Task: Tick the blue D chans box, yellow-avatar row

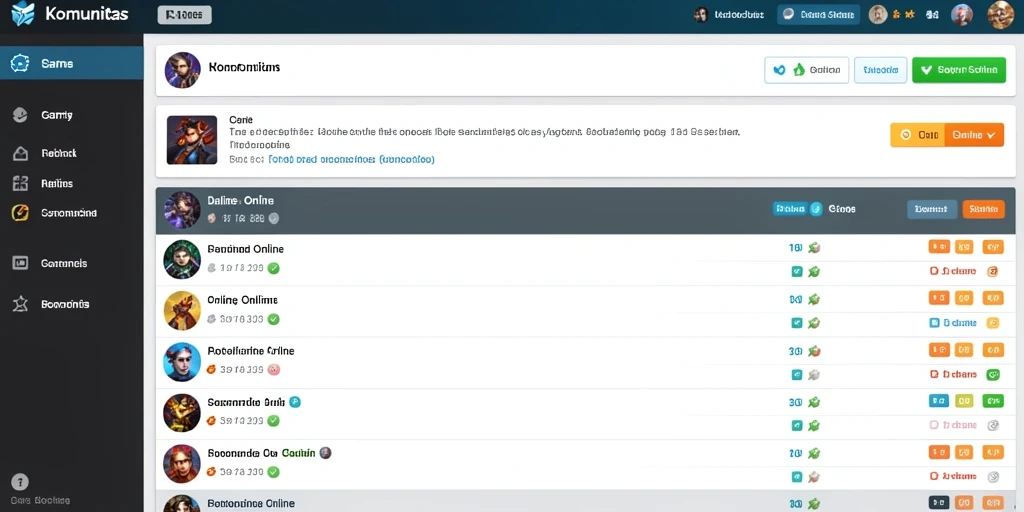Action: click(x=934, y=323)
